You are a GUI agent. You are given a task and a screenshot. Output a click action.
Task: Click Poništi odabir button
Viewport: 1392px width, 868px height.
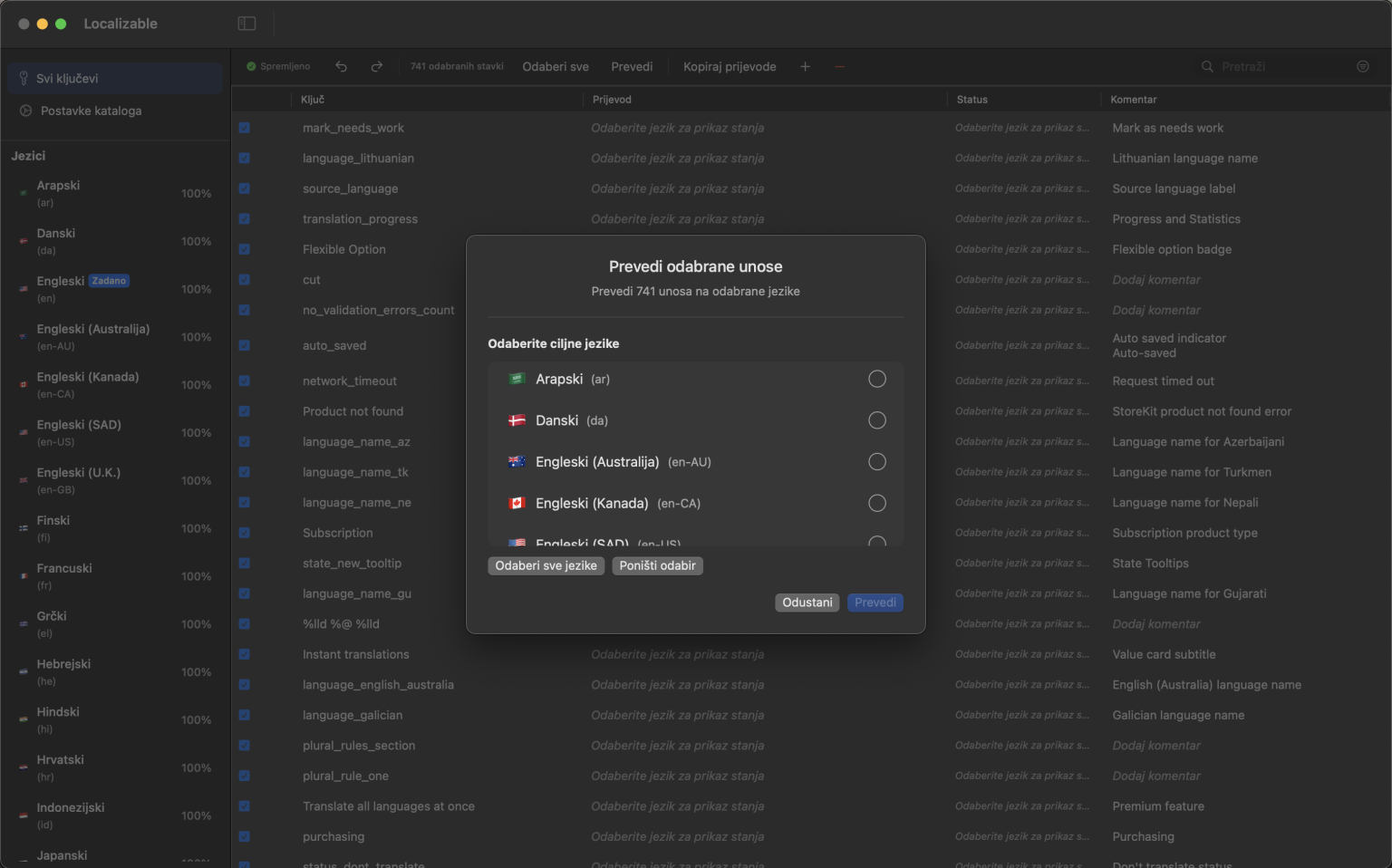657,565
